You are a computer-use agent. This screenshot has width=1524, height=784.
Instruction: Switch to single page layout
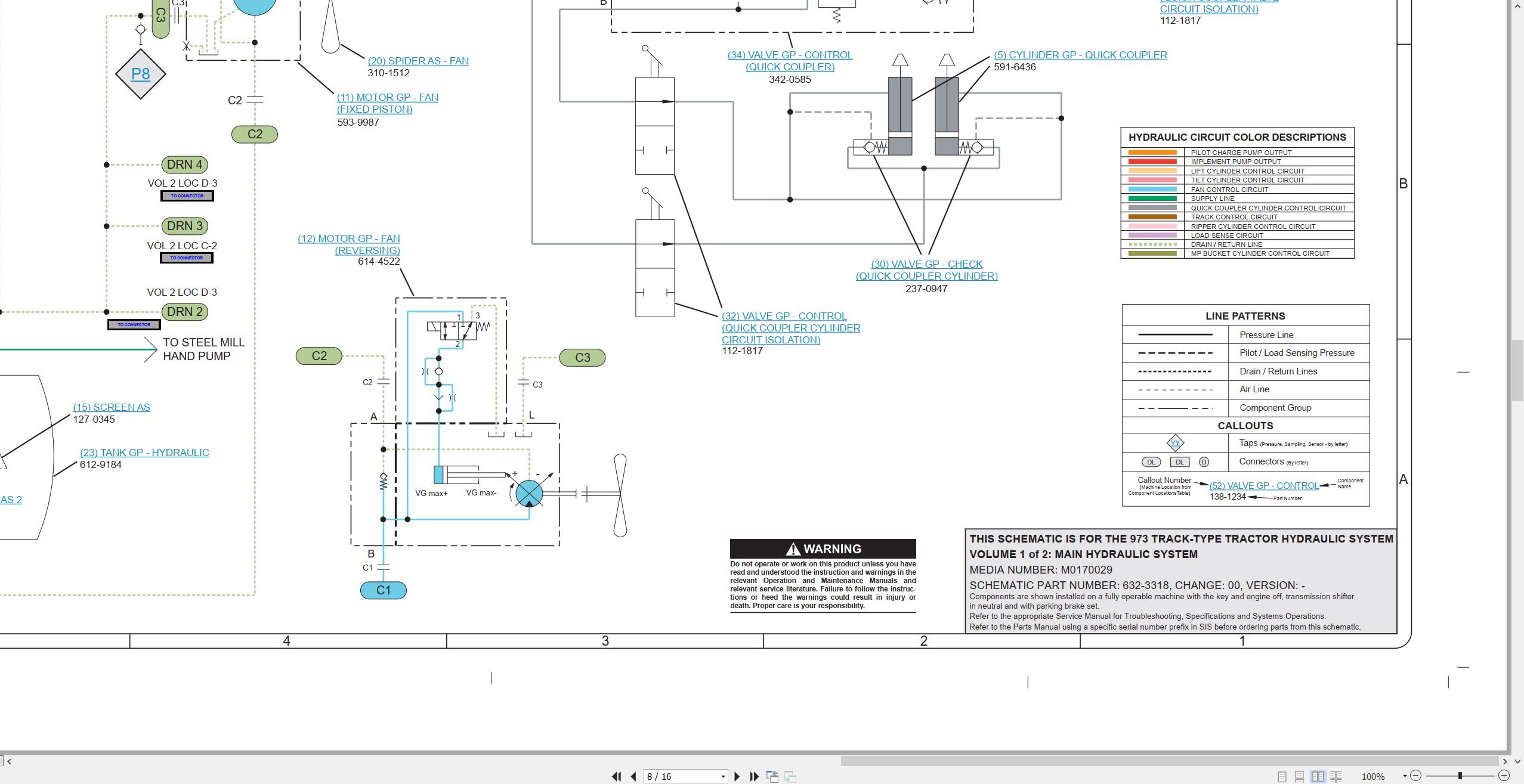click(1282, 776)
